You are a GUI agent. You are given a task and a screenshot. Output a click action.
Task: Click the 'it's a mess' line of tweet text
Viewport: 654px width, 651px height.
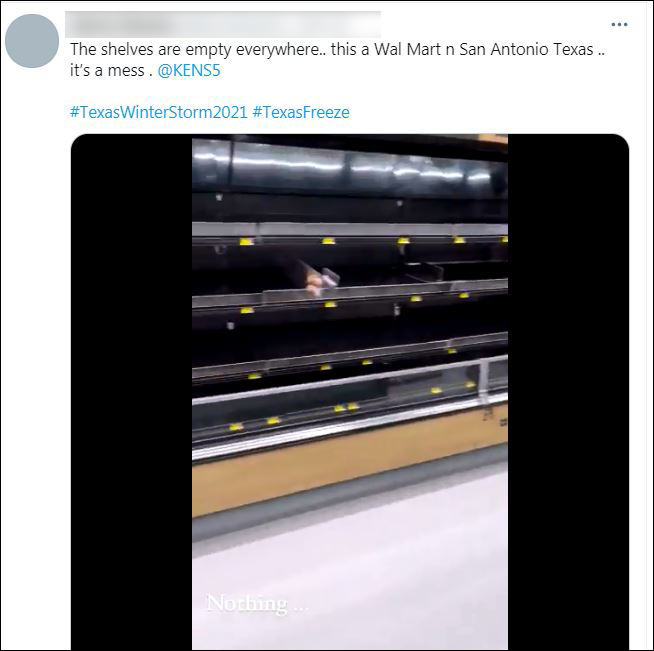[107, 70]
